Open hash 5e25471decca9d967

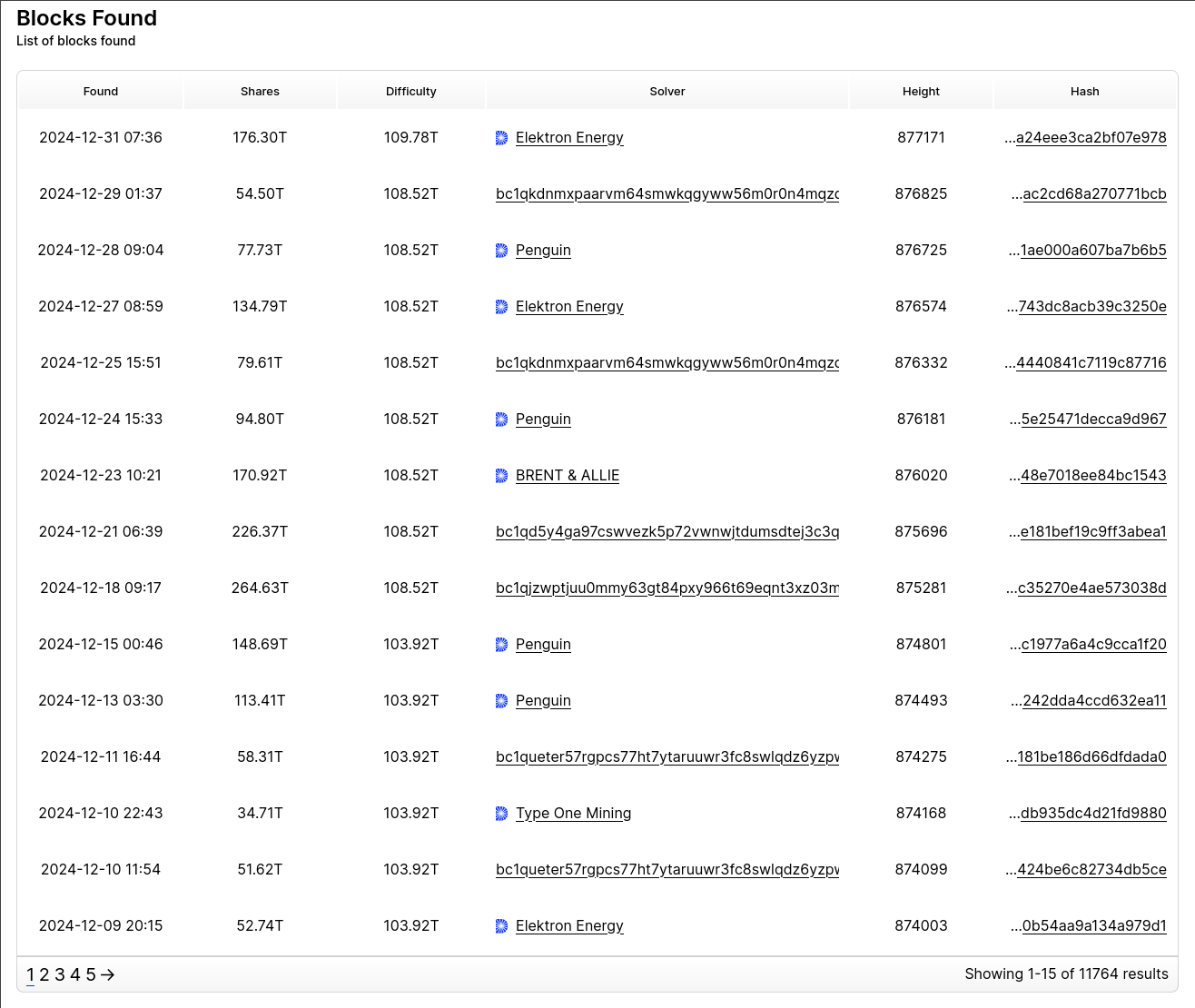coord(1093,420)
